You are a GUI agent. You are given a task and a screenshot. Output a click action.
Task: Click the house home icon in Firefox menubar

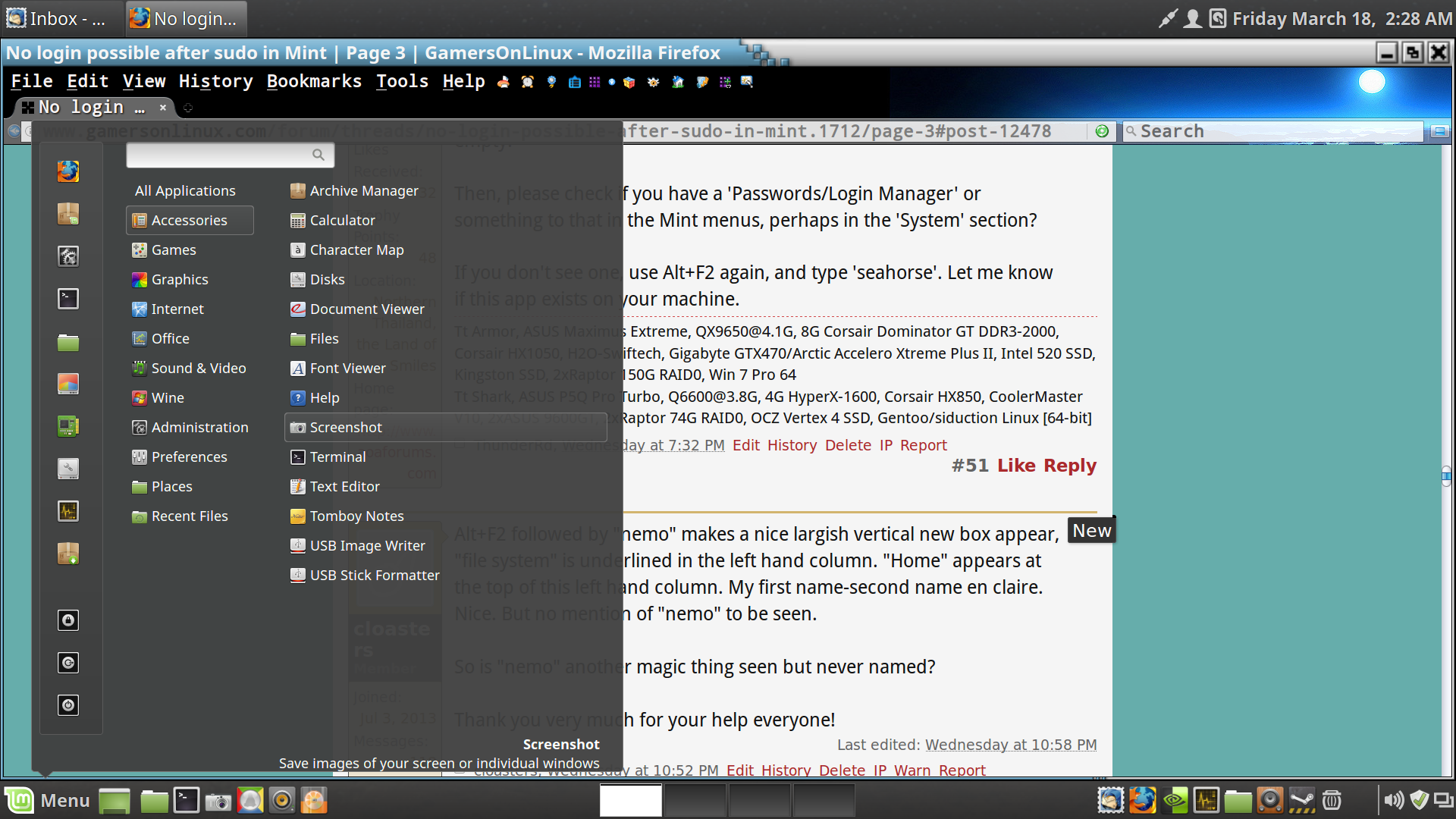coord(678,82)
